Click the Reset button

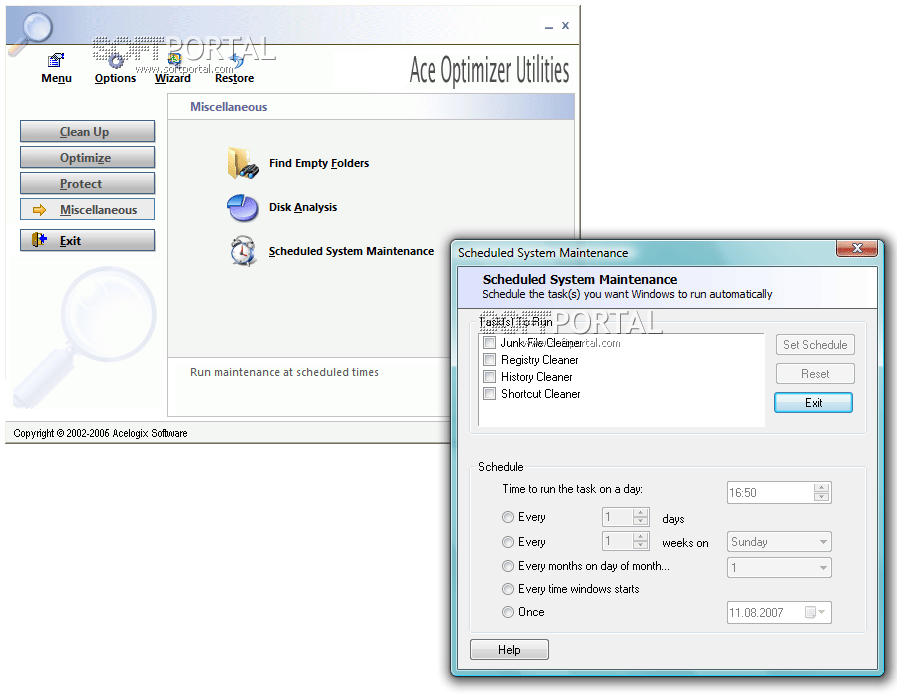pyautogui.click(x=815, y=374)
